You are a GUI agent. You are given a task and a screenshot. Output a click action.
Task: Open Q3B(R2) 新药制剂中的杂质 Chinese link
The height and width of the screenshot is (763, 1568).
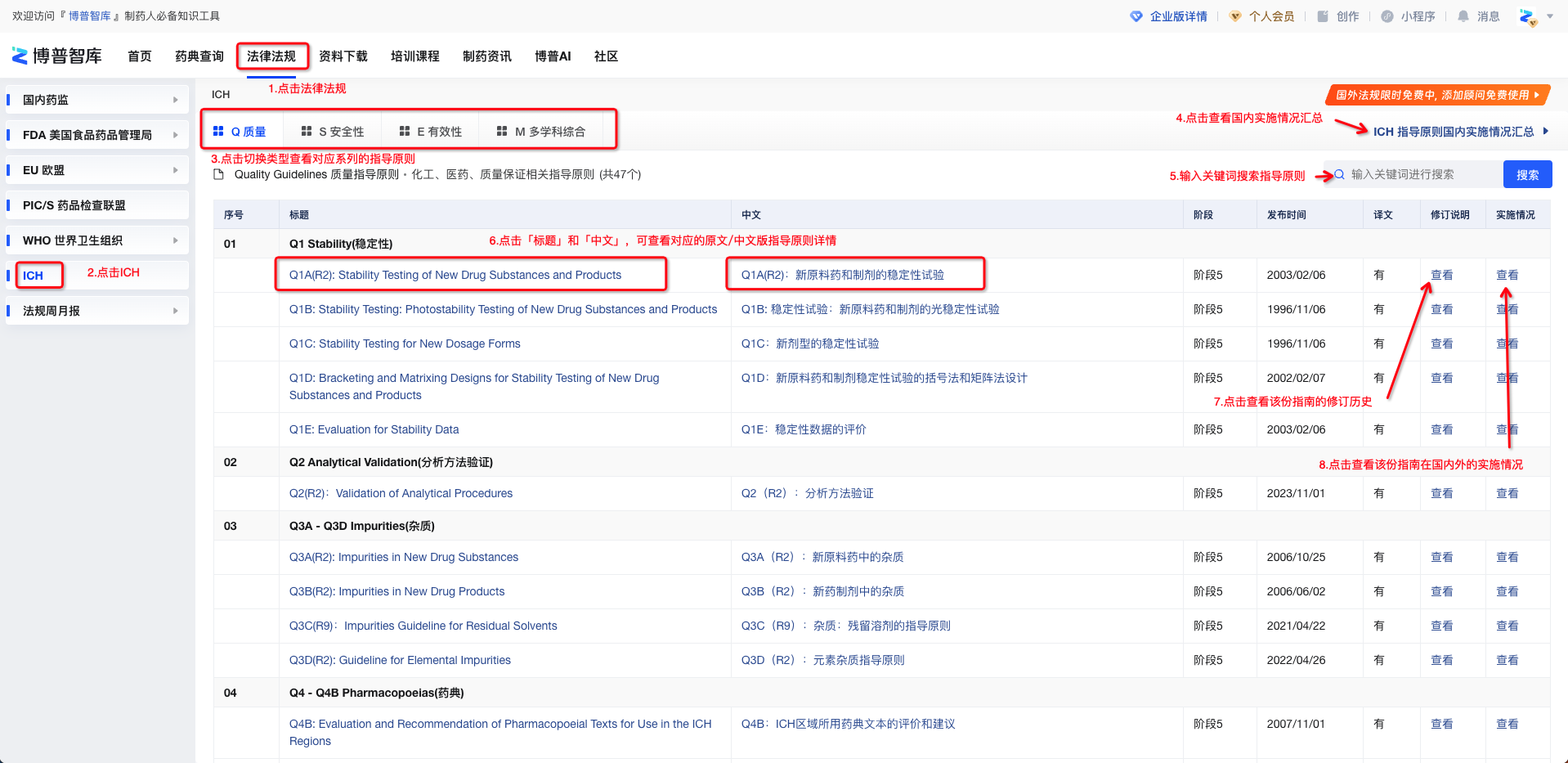(x=822, y=591)
